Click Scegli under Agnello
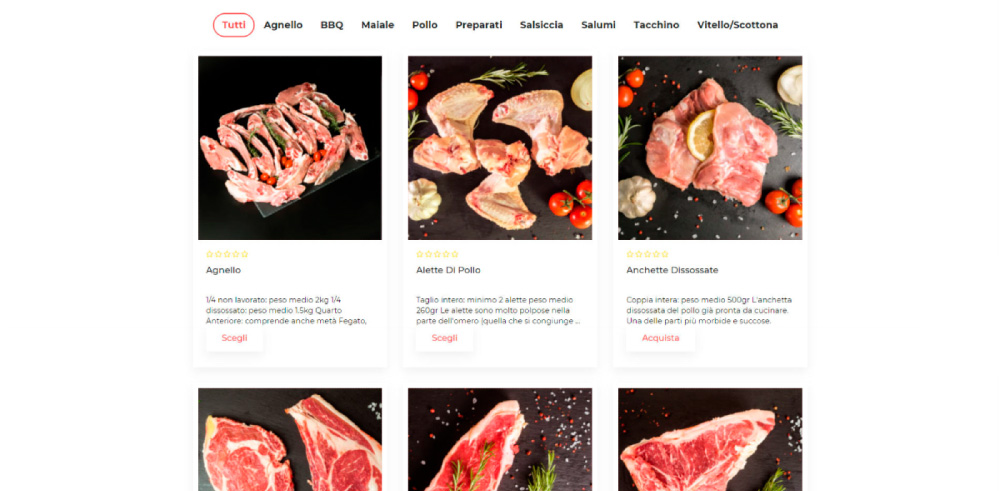This screenshot has height=491, width=1000. [x=235, y=338]
